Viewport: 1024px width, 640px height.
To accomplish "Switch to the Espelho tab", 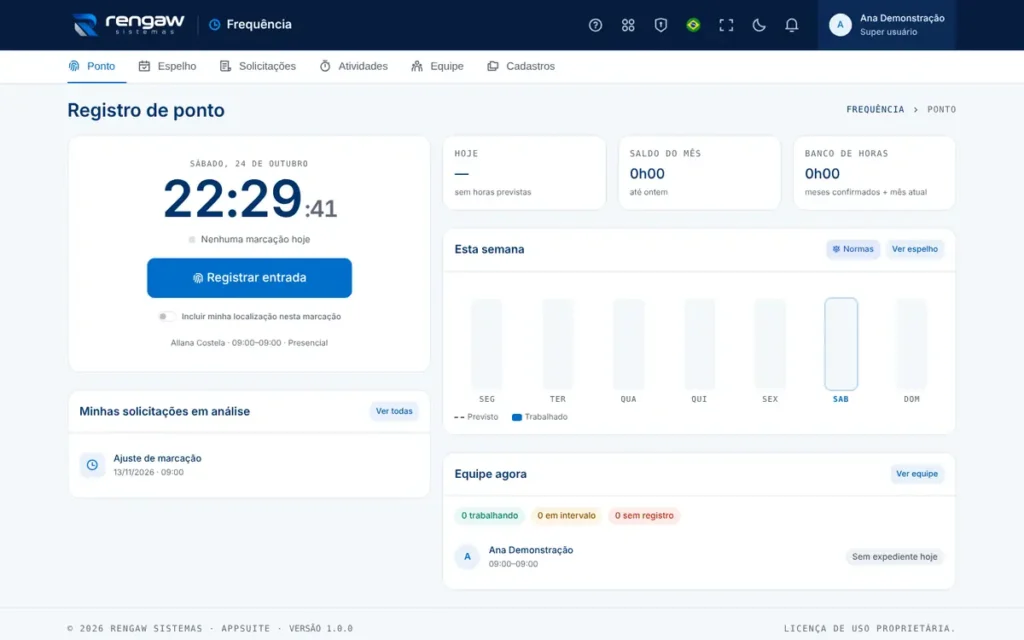I will pyautogui.click(x=167, y=66).
